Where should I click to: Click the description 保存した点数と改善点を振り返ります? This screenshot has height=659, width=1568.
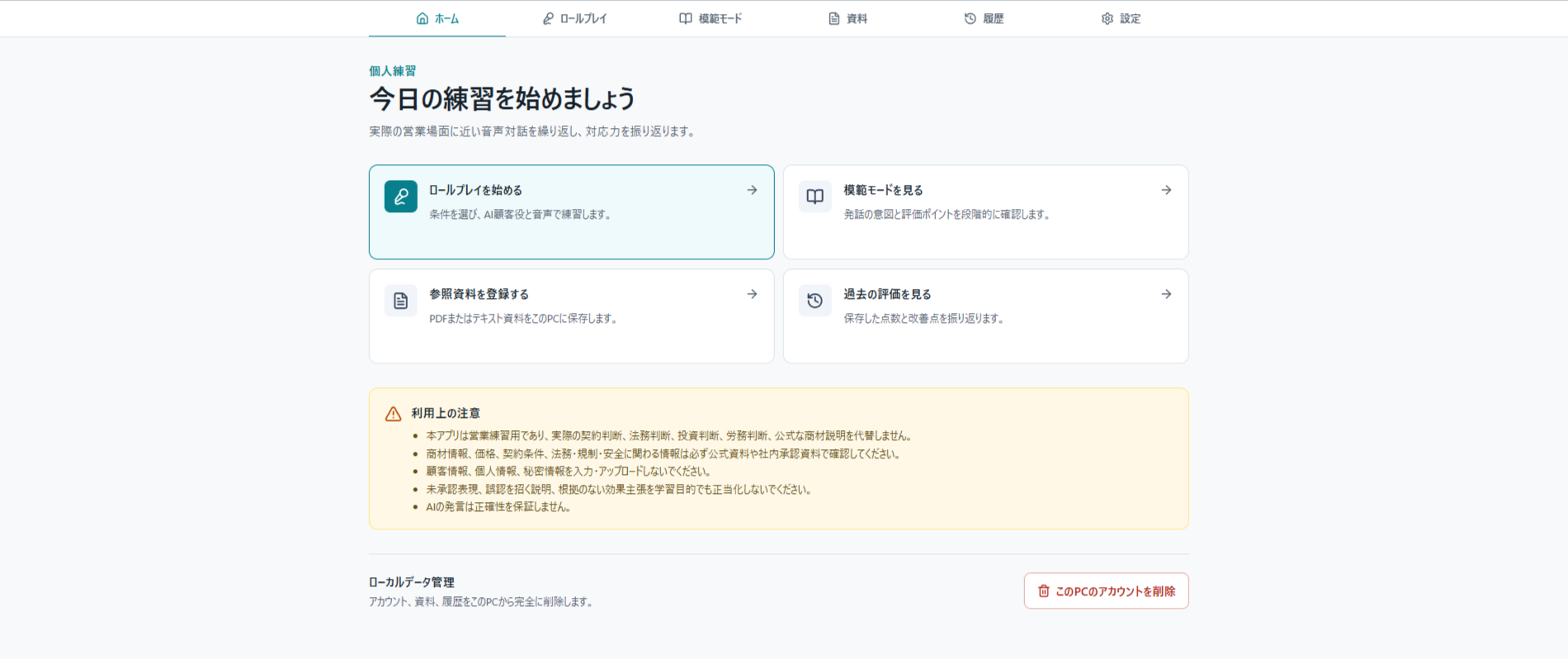tap(924, 319)
